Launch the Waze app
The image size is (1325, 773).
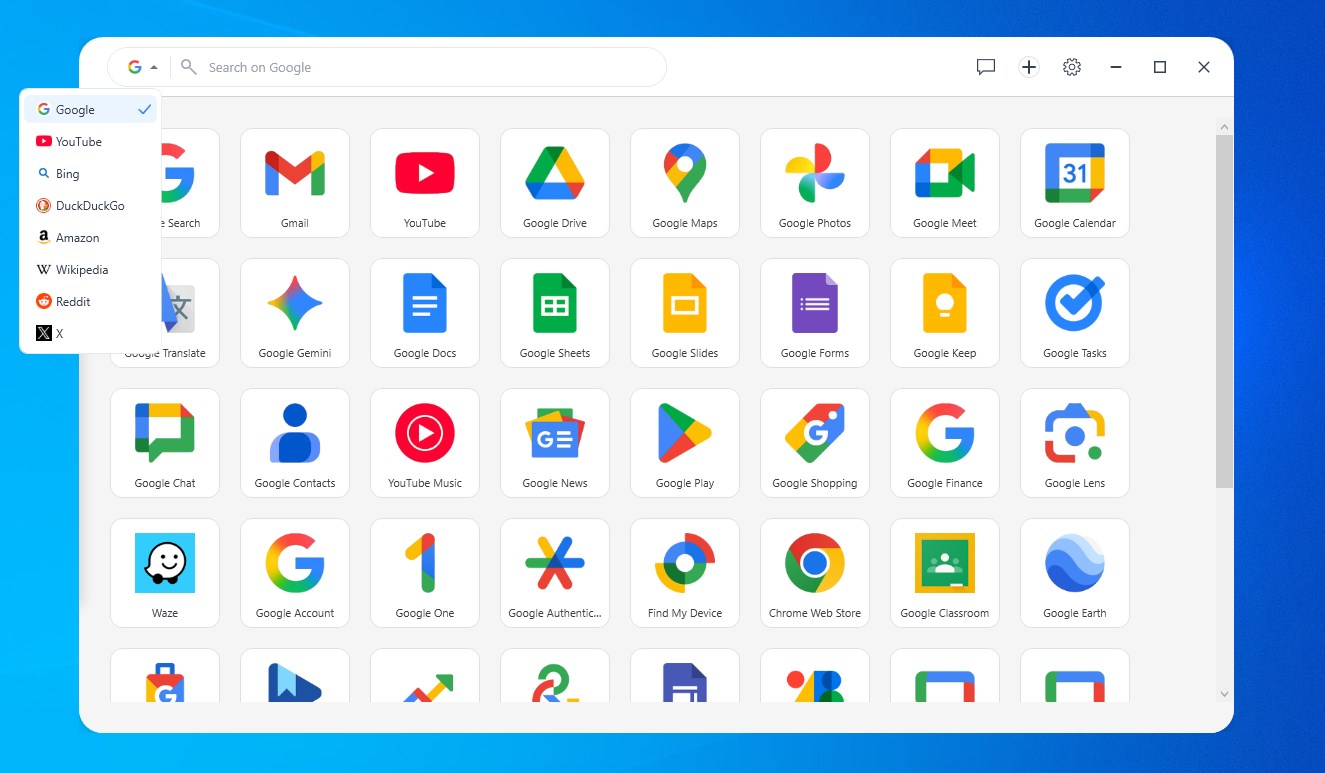click(x=165, y=573)
